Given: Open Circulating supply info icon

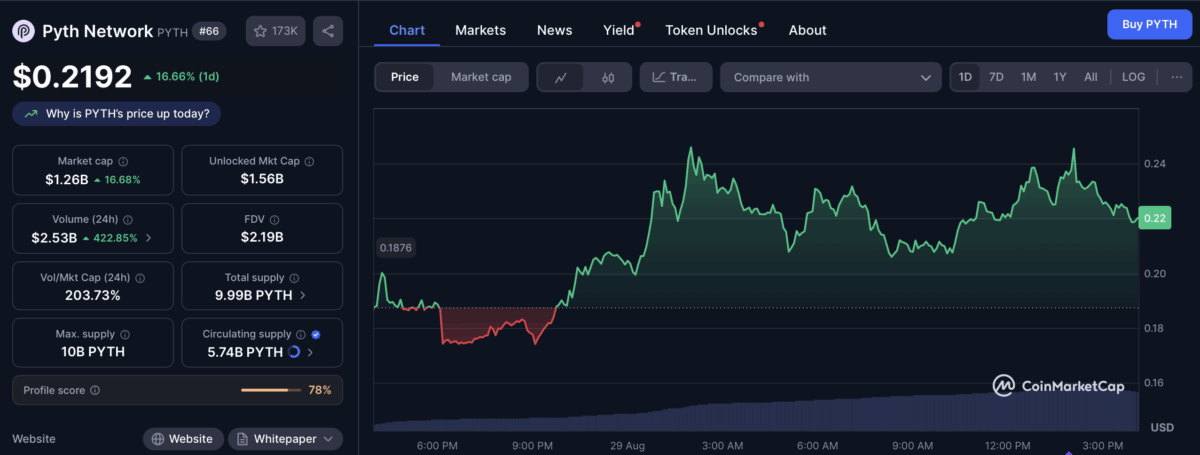Looking at the screenshot, I should 301,334.
